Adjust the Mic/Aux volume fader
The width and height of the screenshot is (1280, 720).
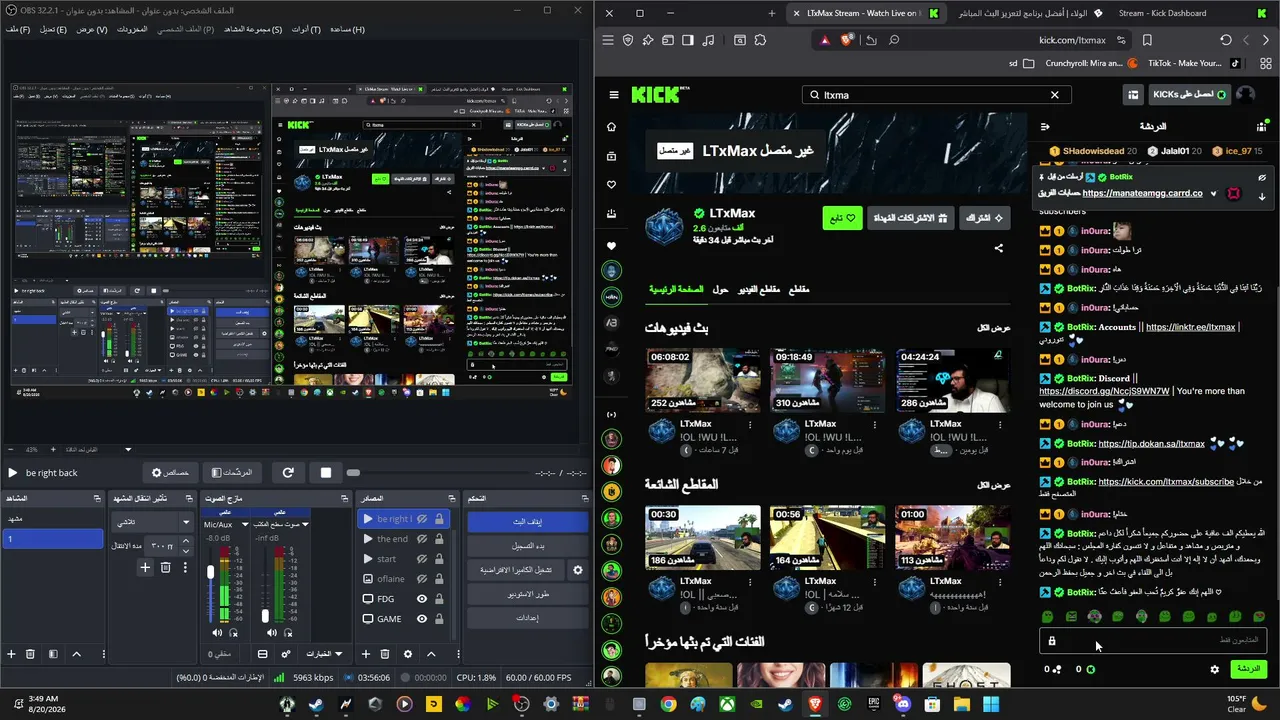[210, 574]
